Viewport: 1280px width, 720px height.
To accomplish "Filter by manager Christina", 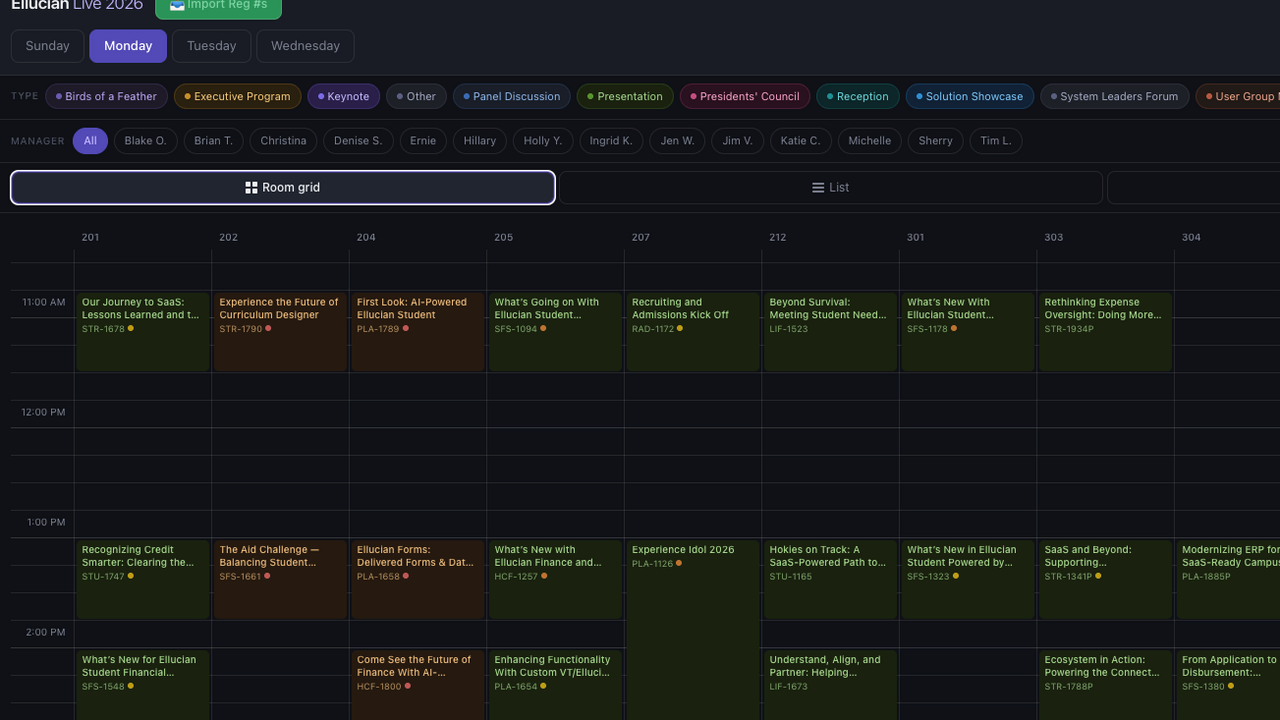I will coord(283,141).
